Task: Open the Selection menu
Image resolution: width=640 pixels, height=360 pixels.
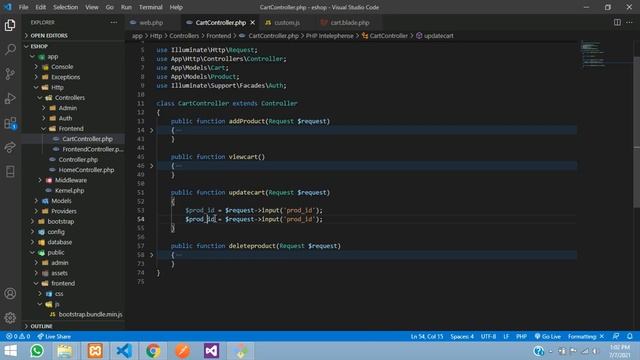Action: pyautogui.click(x=65, y=7)
